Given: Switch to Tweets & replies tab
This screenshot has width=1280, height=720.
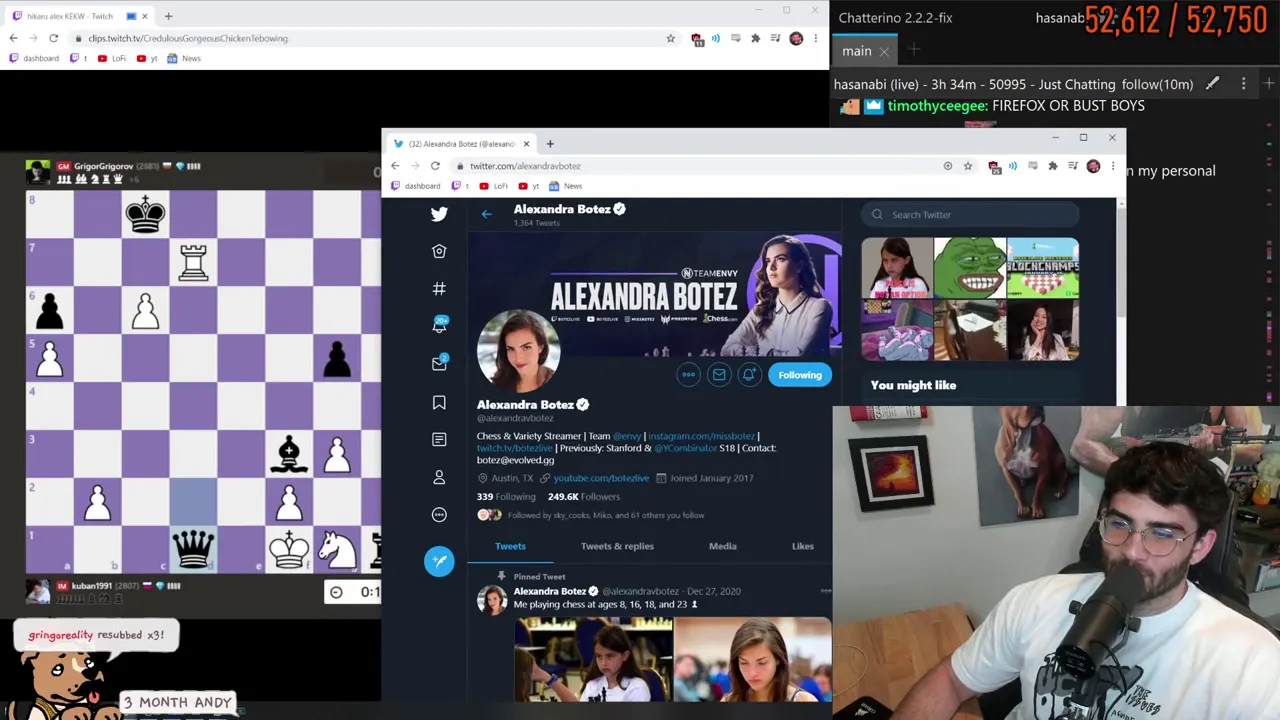Looking at the screenshot, I should [x=617, y=546].
